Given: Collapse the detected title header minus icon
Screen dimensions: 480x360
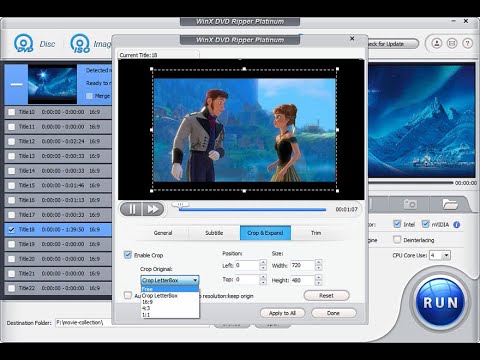Looking at the screenshot, I should [x=16, y=84].
